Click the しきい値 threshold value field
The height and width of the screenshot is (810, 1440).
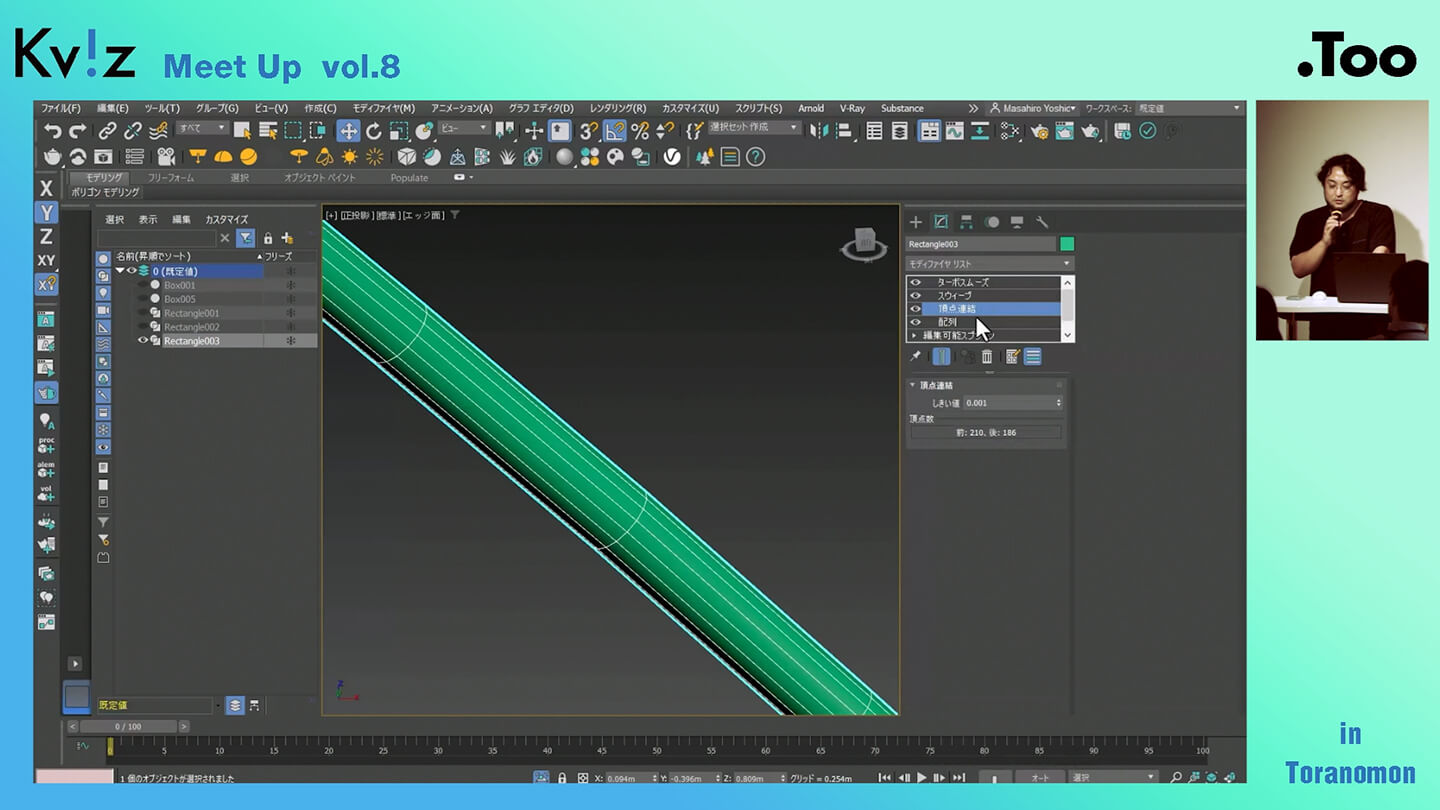[1008, 403]
